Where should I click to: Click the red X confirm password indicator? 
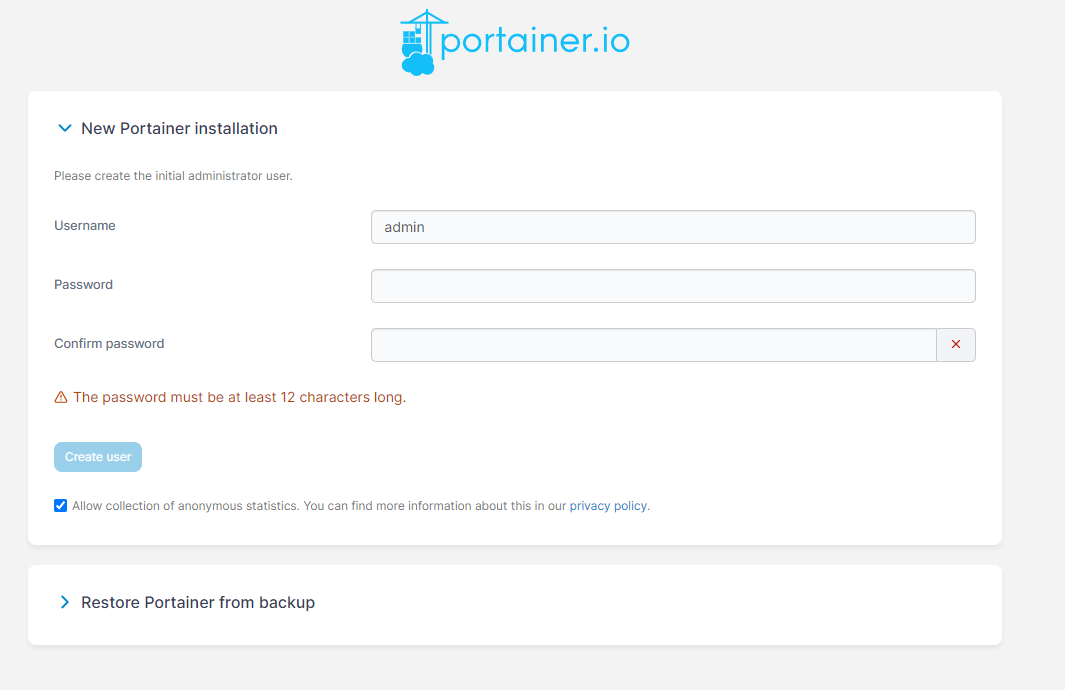[x=956, y=344]
